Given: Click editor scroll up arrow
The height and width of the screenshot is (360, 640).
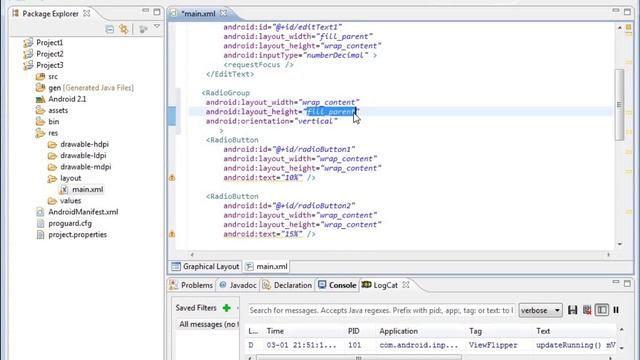Looking at the screenshot, I should pos(619,28).
